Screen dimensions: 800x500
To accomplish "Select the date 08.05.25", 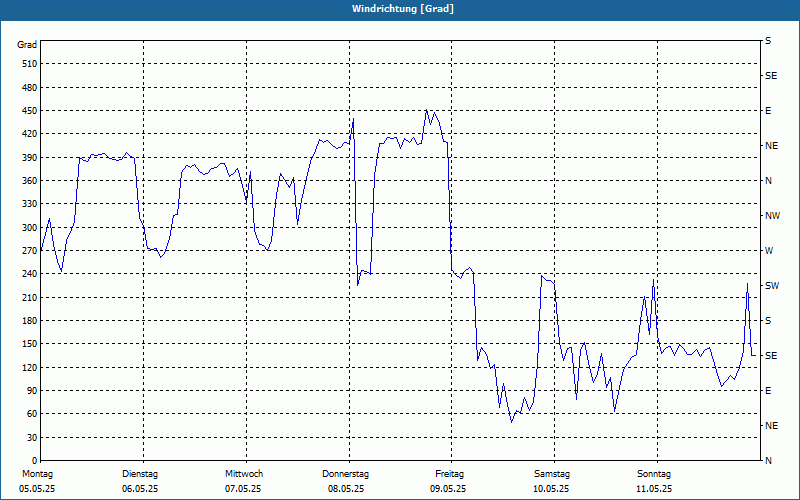I will tap(346, 489).
